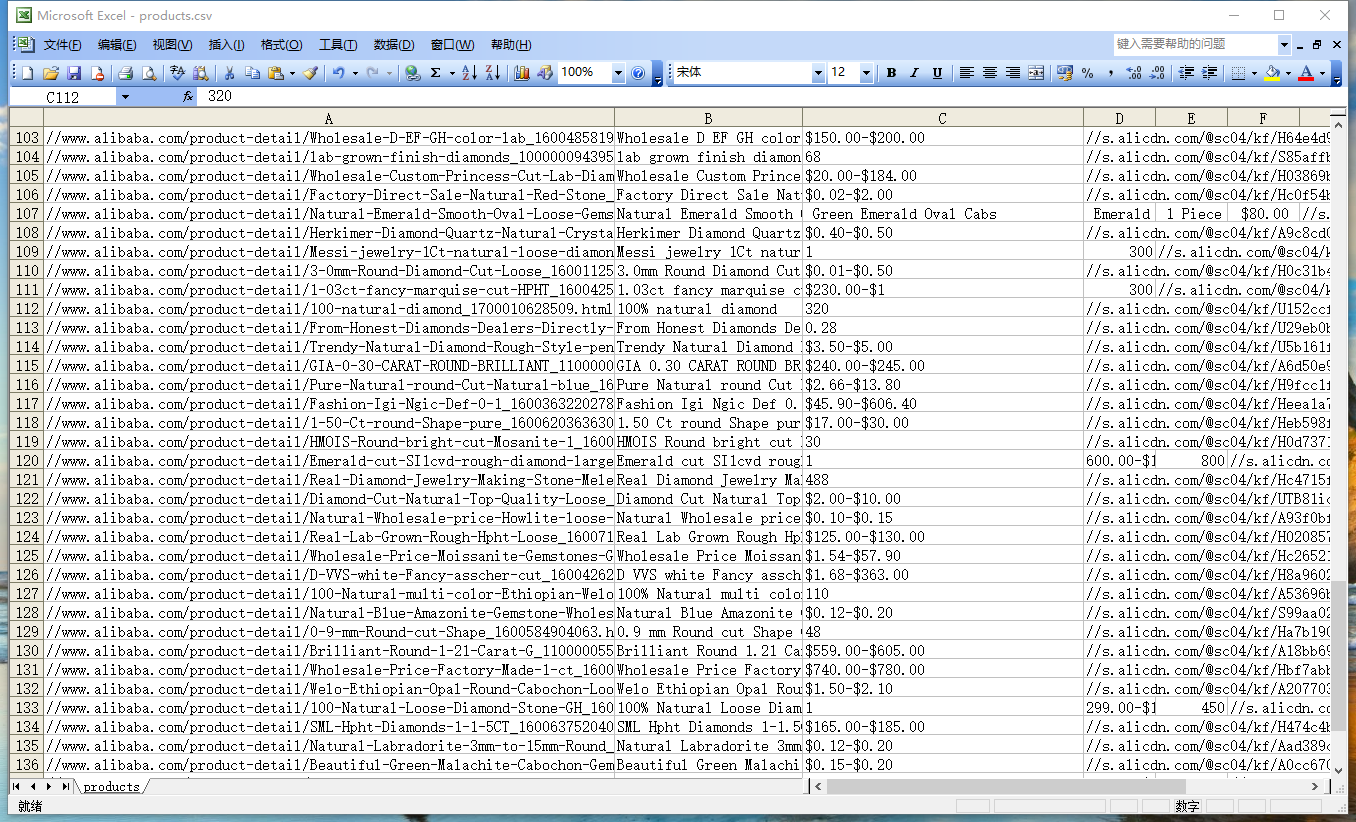
Task: Copy the selected cell using the toolbar
Action: [252, 73]
